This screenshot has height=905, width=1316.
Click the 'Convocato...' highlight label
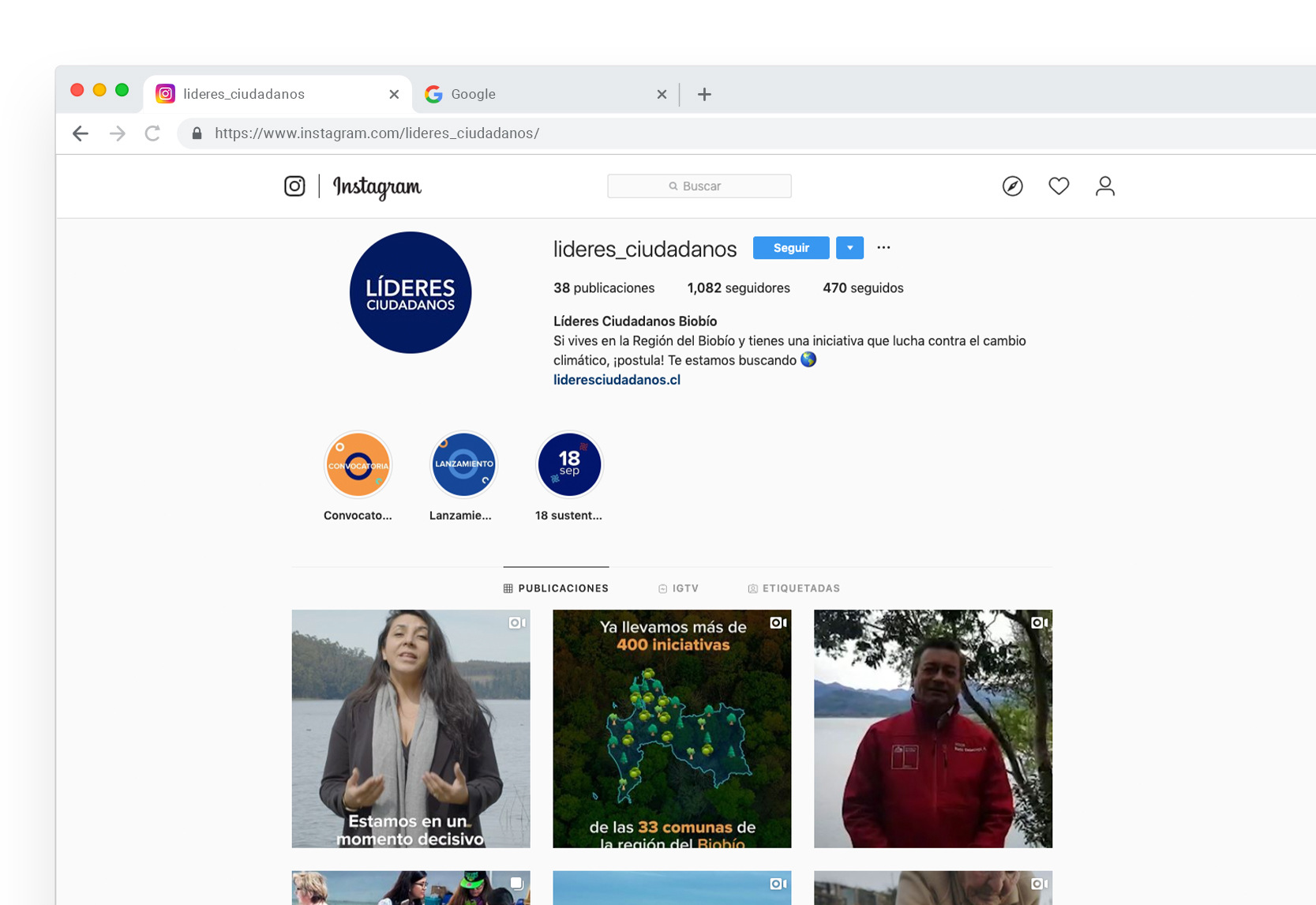[x=358, y=516]
